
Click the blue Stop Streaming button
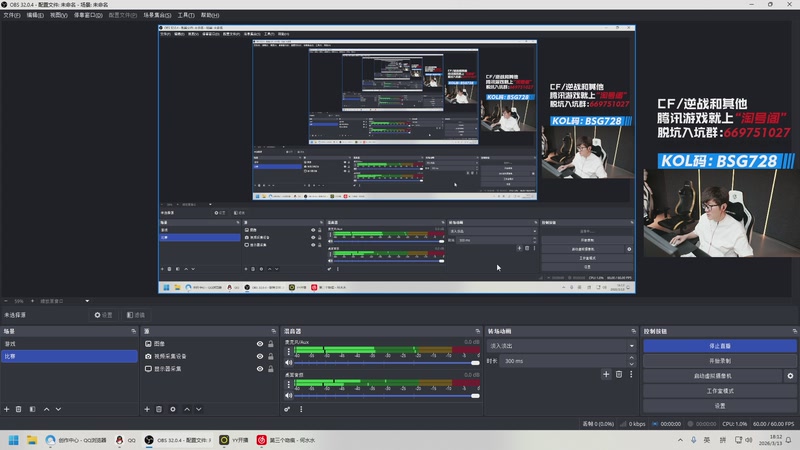pos(719,346)
